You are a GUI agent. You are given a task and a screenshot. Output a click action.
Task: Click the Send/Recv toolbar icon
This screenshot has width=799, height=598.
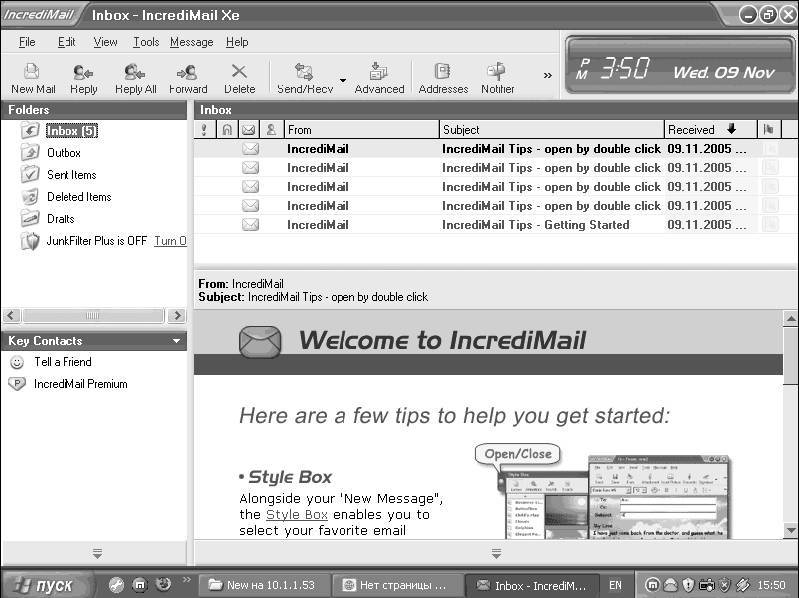(305, 78)
